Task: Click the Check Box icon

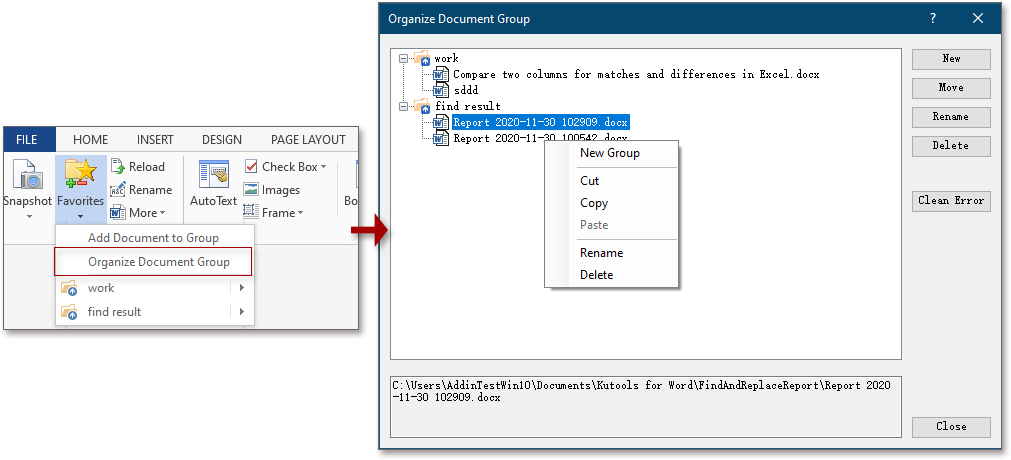Action: [251, 167]
